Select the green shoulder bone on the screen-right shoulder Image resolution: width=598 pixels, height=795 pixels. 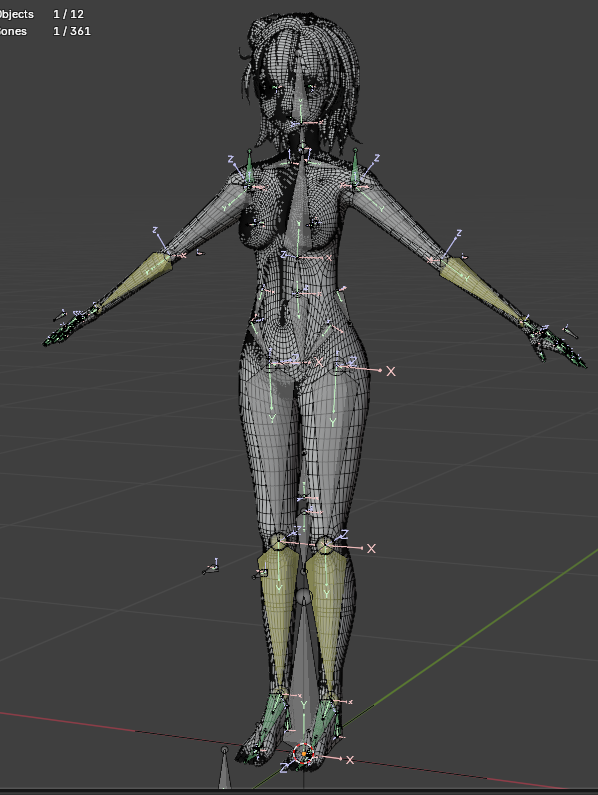click(x=356, y=168)
